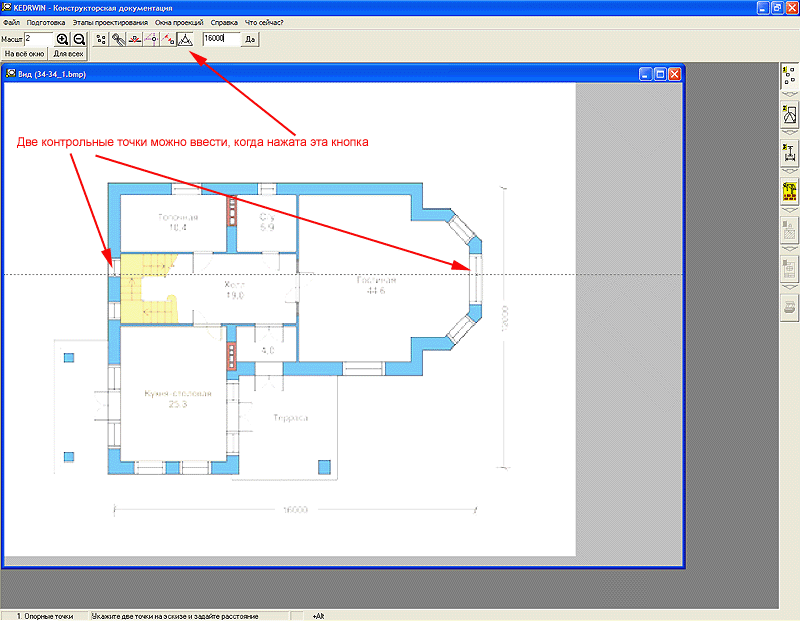Click the Гостиная room label on plan
The height and width of the screenshot is (621, 800).
[x=376, y=280]
